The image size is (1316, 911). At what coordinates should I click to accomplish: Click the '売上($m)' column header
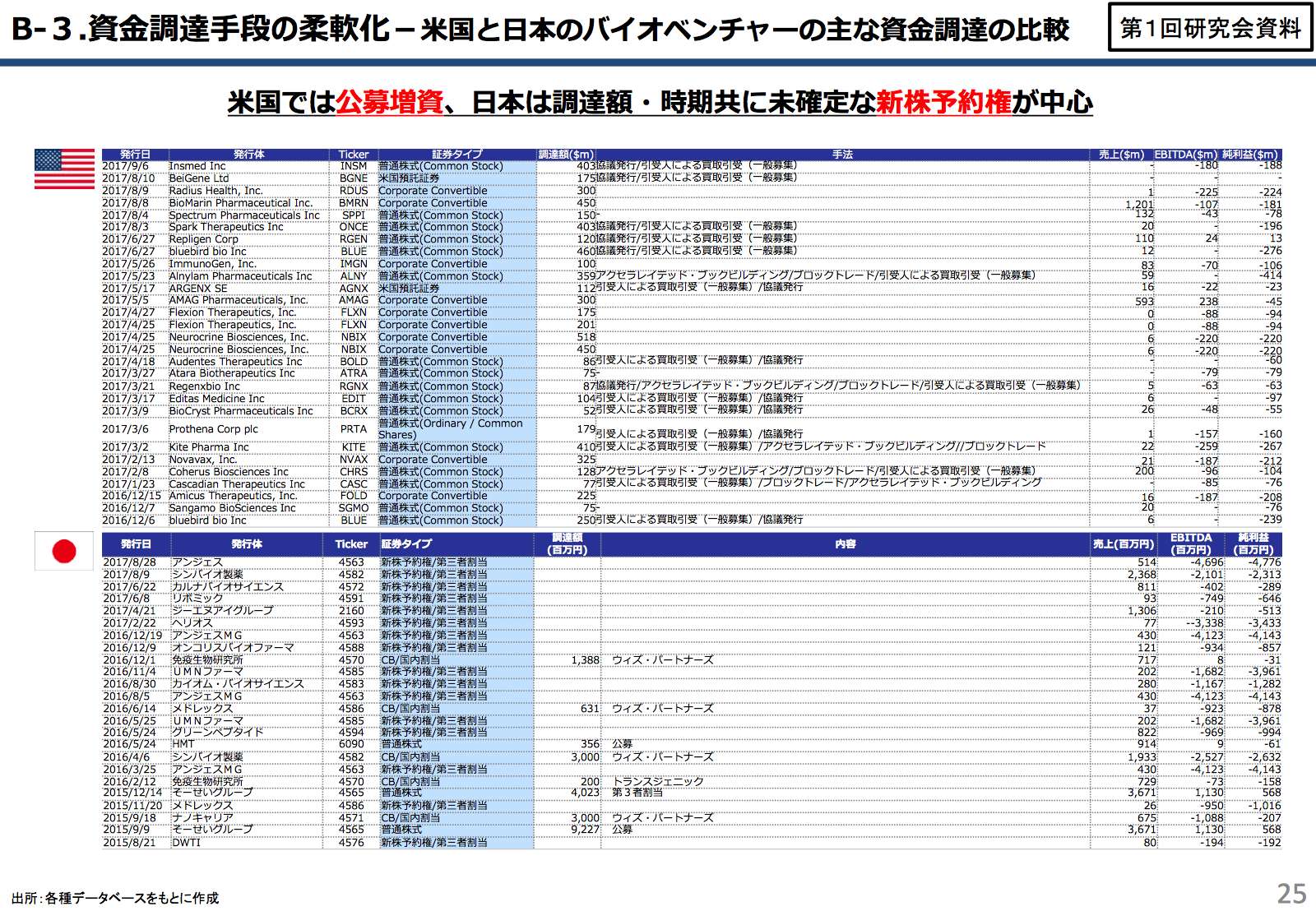(1121, 155)
